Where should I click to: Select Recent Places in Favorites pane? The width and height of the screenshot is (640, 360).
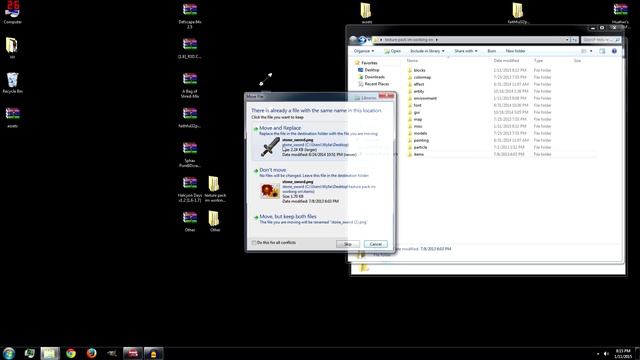click(x=373, y=84)
